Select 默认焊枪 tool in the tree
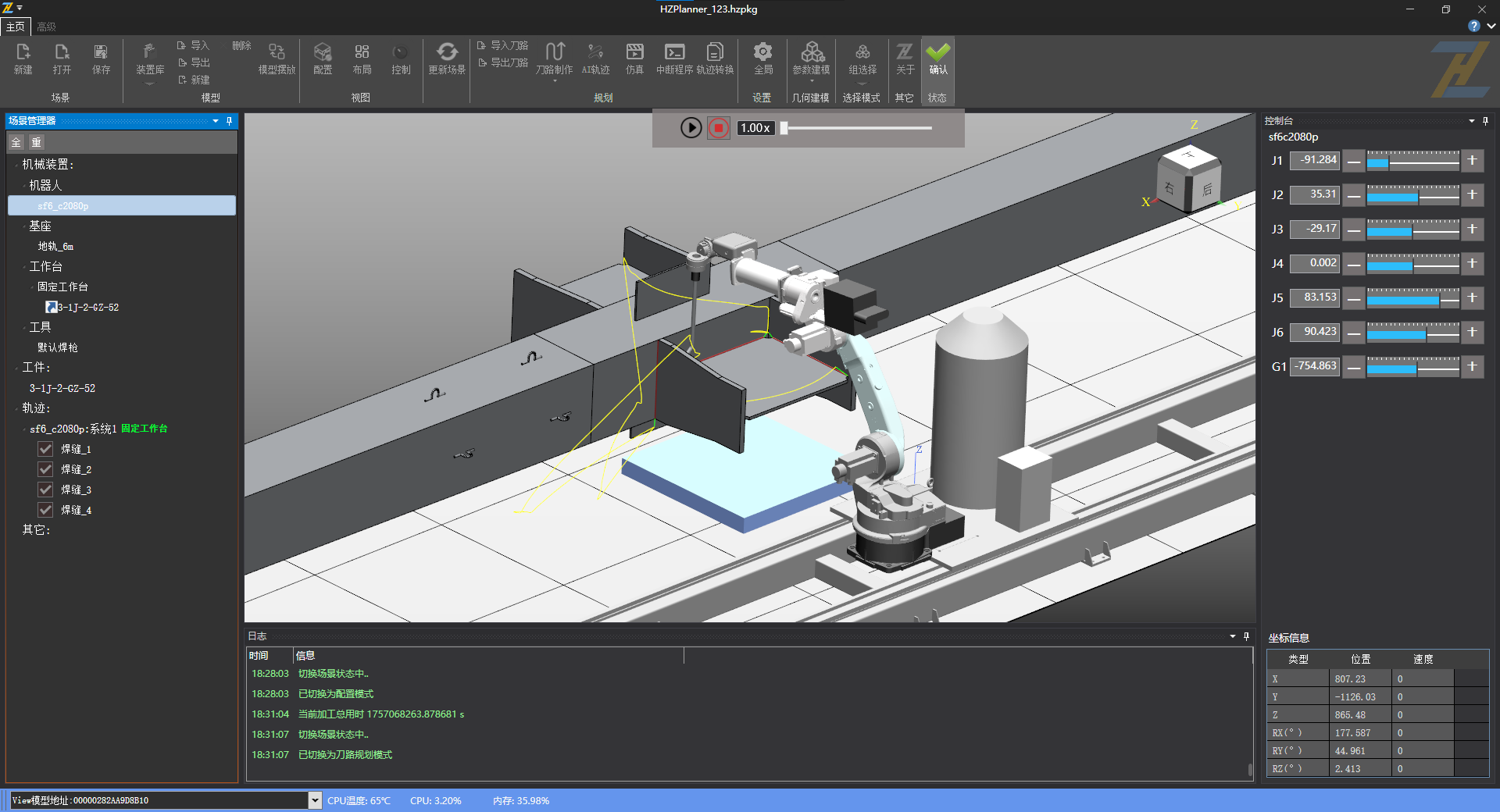Image resolution: width=1500 pixels, height=812 pixels. coord(58,347)
